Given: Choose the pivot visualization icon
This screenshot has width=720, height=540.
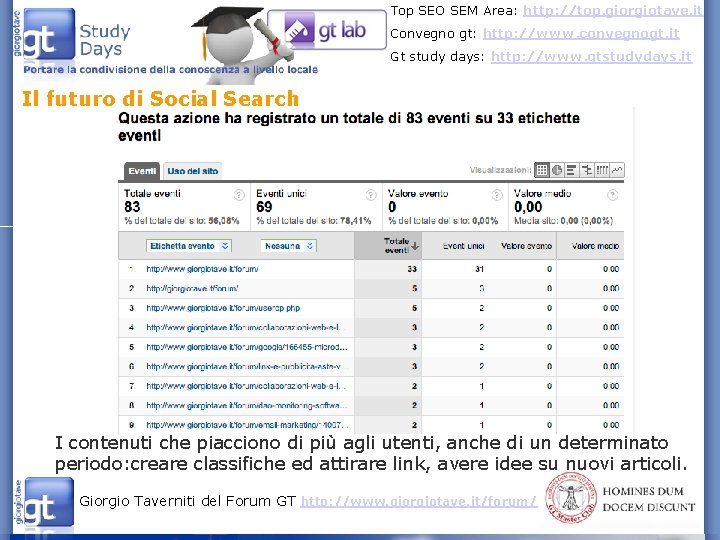Looking at the screenshot, I should [602, 170].
